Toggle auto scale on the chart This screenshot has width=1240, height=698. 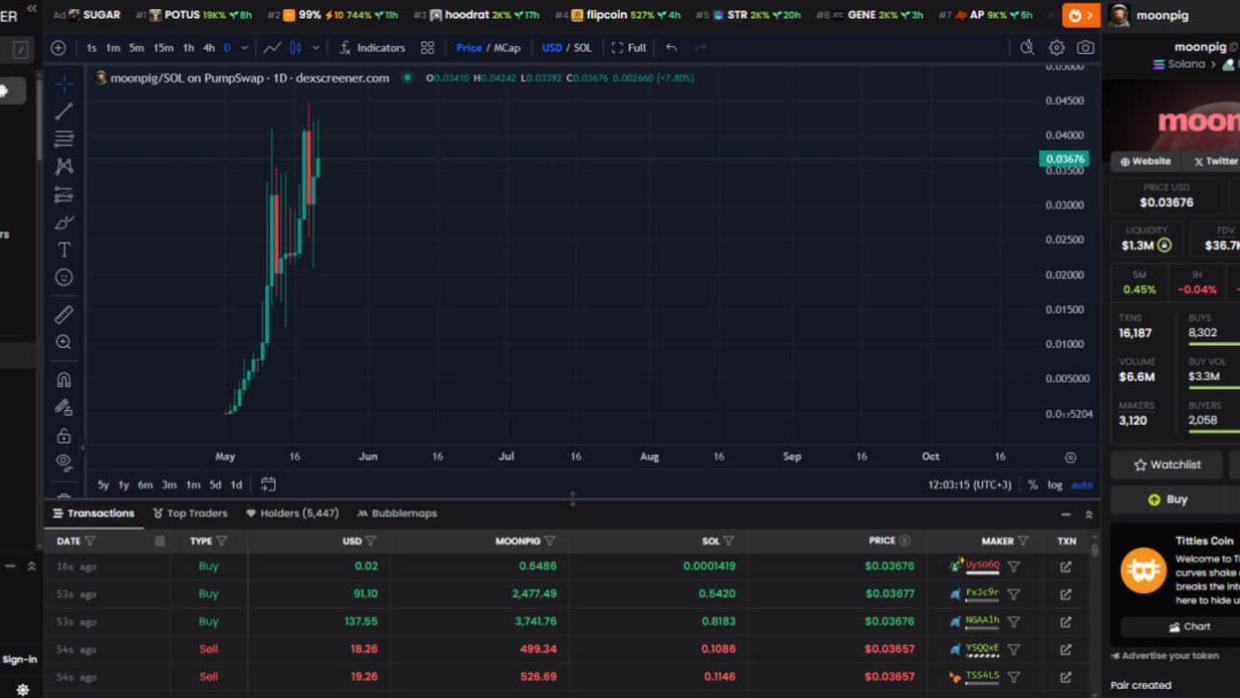[x=1082, y=485]
